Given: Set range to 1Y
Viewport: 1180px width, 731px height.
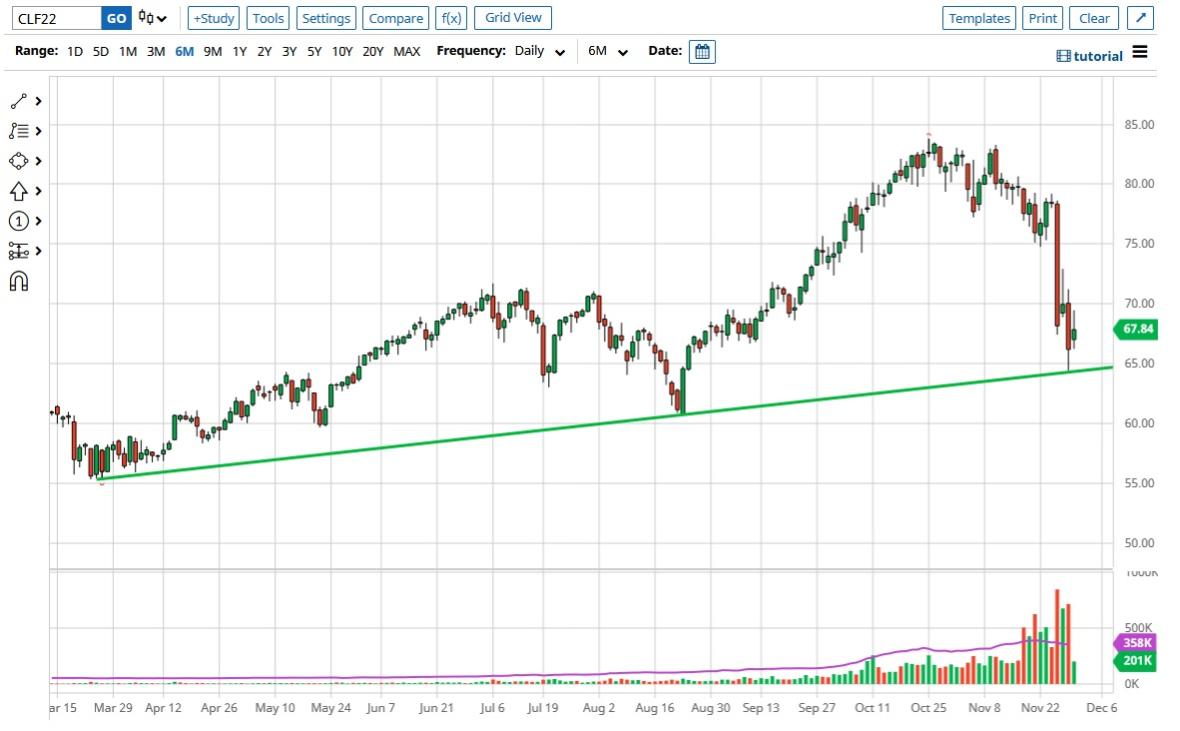Looking at the screenshot, I should [x=239, y=51].
